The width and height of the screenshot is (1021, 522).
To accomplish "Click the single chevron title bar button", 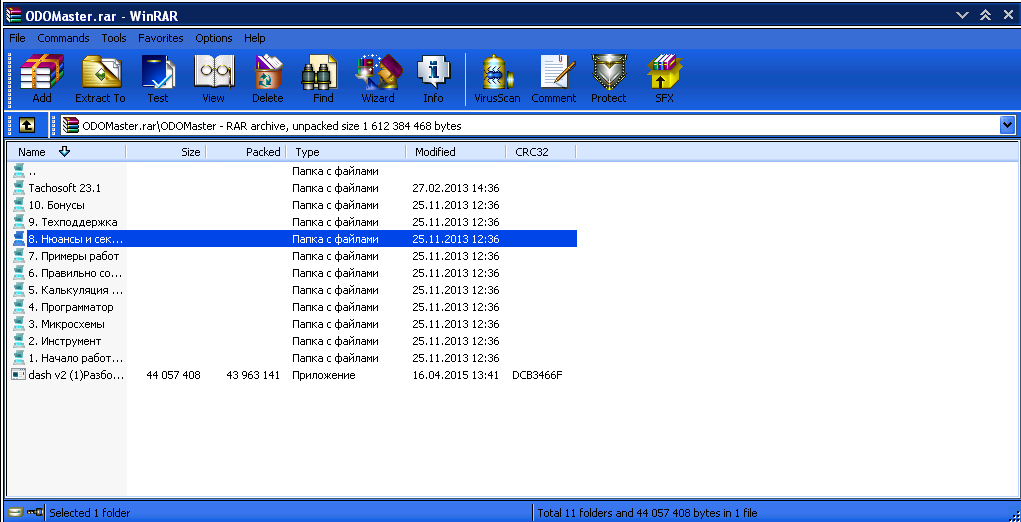I will (x=963, y=16).
